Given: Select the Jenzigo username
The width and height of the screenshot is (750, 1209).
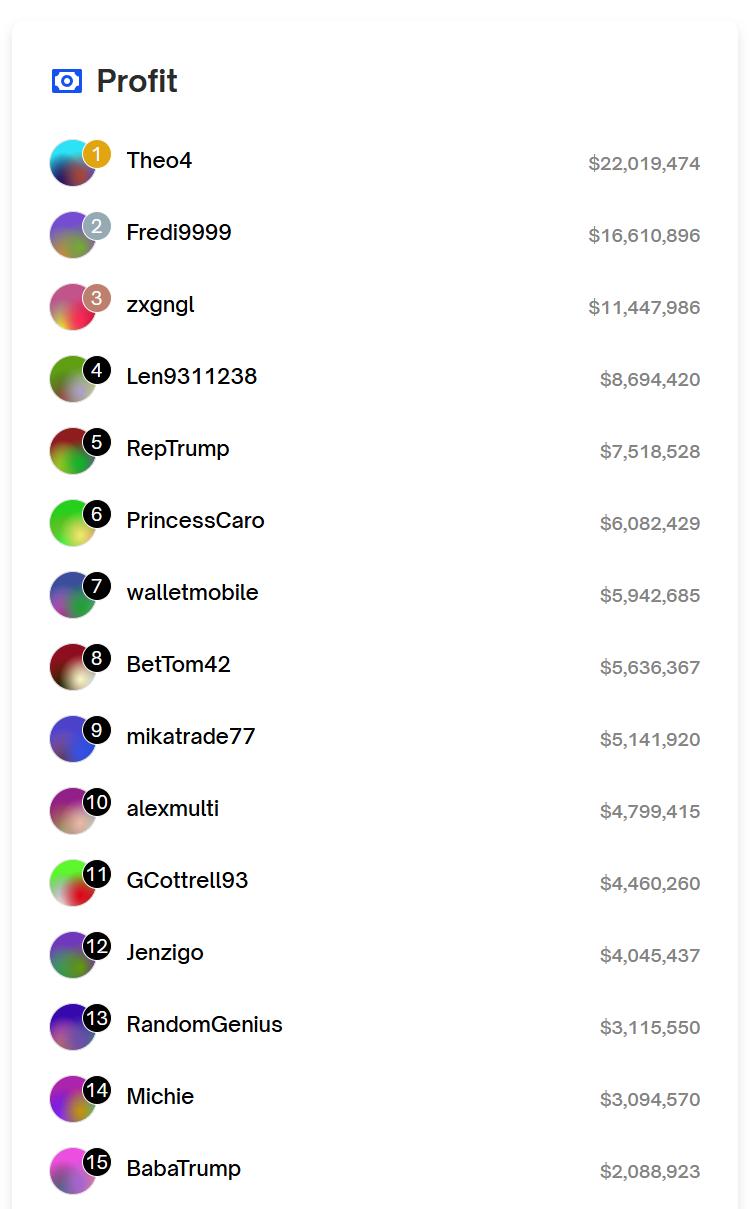Looking at the screenshot, I should [x=164, y=952].
